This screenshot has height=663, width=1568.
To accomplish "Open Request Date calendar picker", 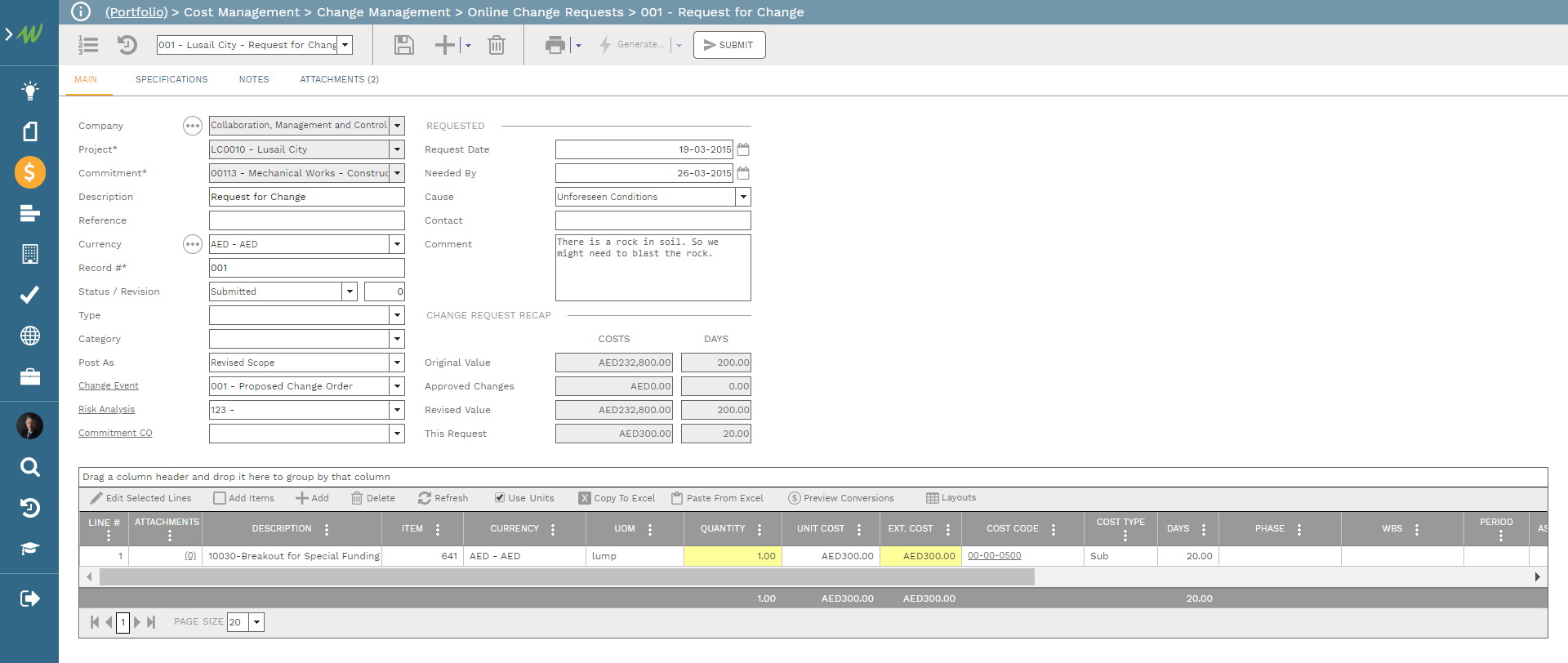I will coord(743,149).
